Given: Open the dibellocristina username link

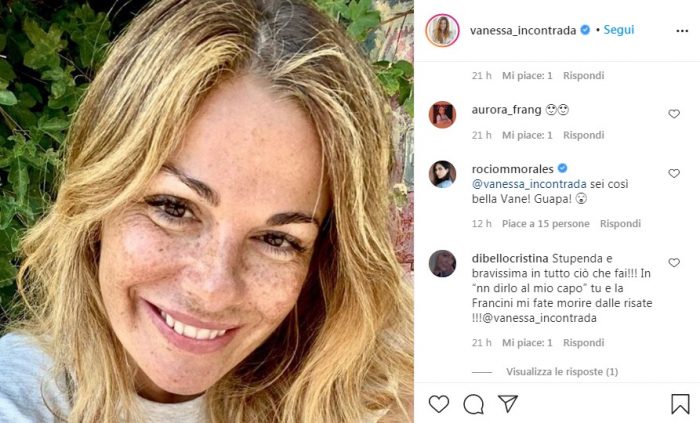Looking at the screenshot, I should tap(510, 258).
